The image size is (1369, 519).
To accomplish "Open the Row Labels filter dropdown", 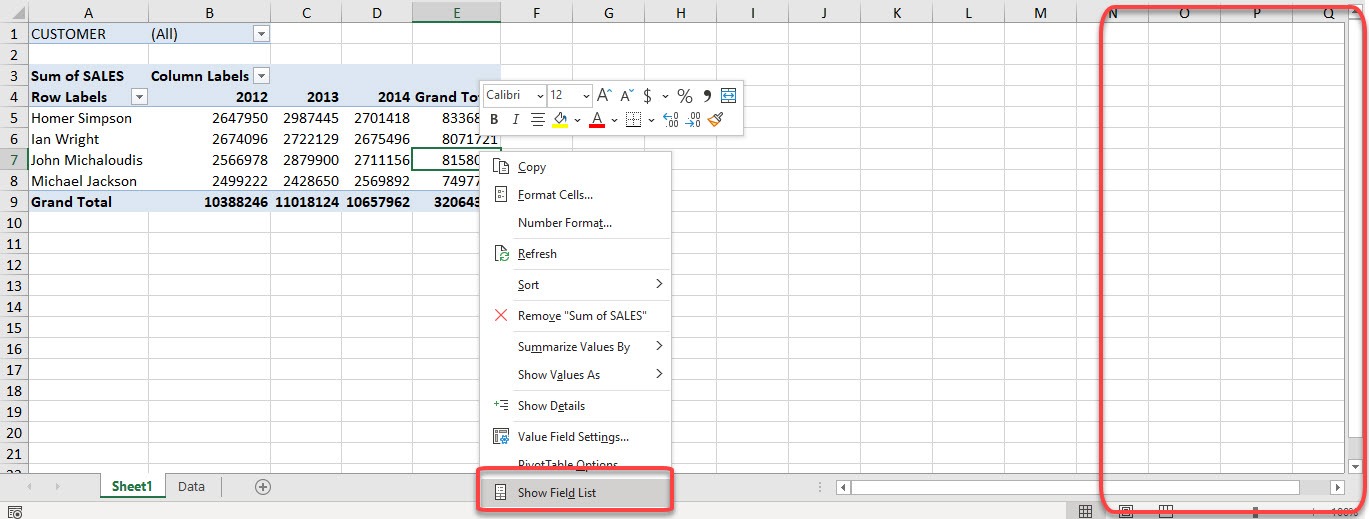I will [x=139, y=97].
